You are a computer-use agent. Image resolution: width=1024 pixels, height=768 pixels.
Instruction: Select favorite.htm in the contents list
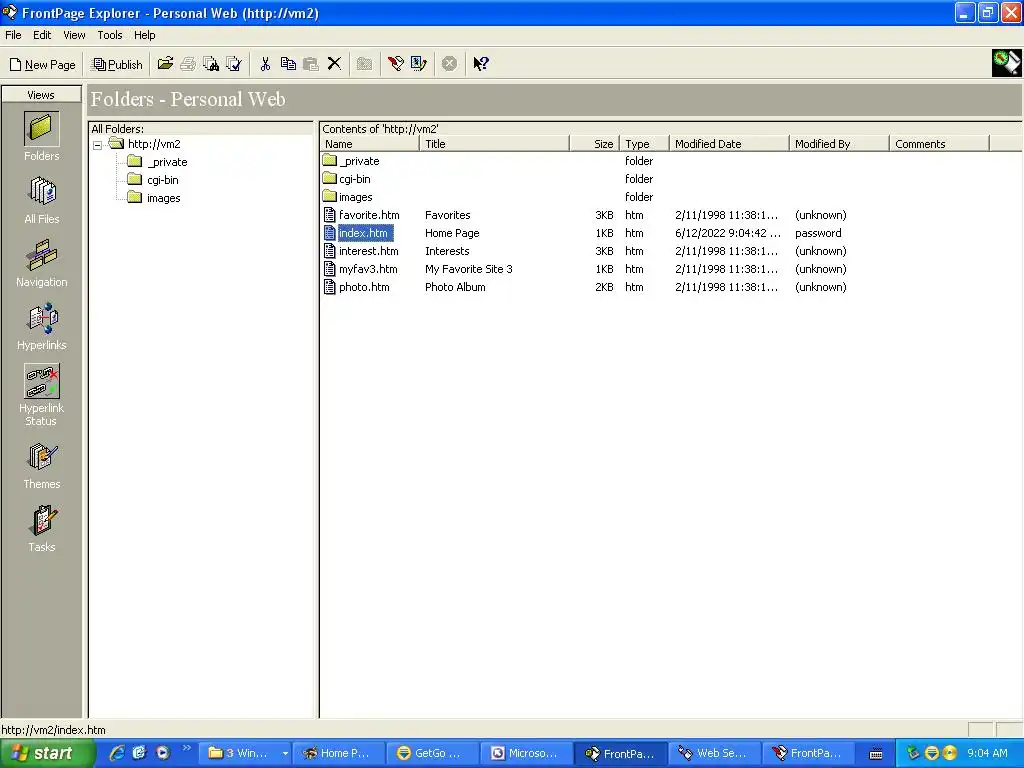coord(369,215)
